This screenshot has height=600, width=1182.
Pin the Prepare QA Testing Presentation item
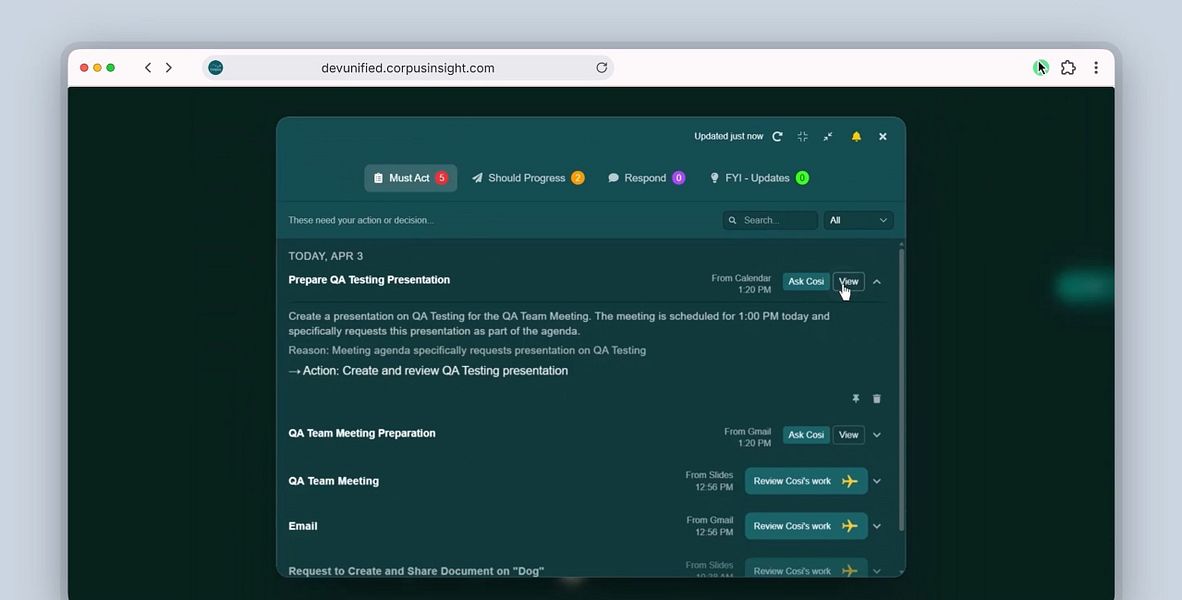click(856, 398)
